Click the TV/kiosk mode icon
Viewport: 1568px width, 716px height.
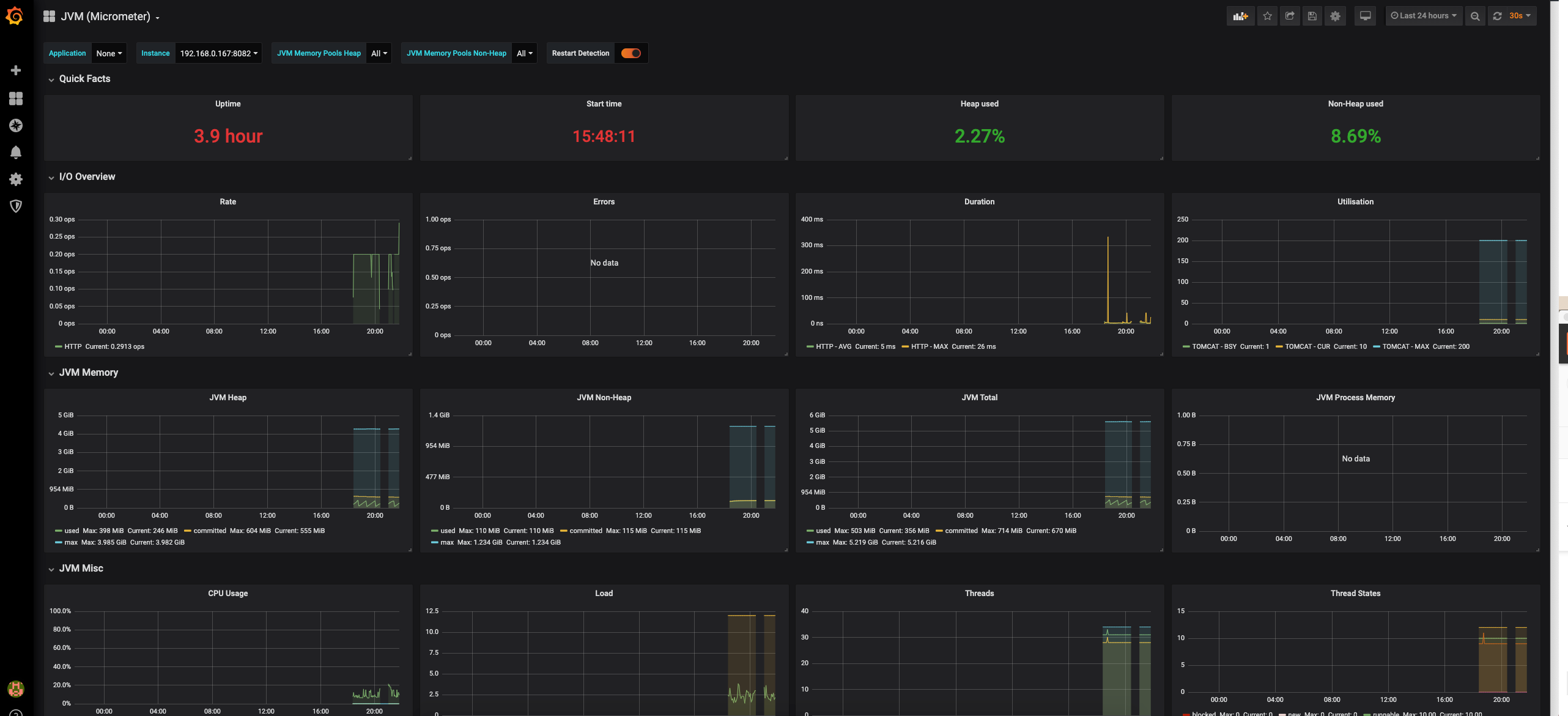pyautogui.click(x=1365, y=15)
